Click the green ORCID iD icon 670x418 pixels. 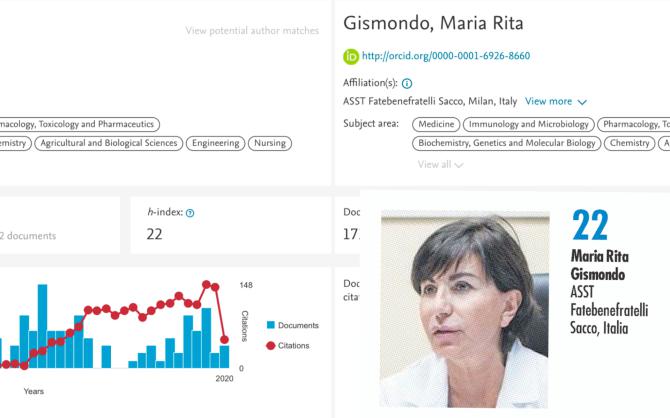pyautogui.click(x=351, y=57)
